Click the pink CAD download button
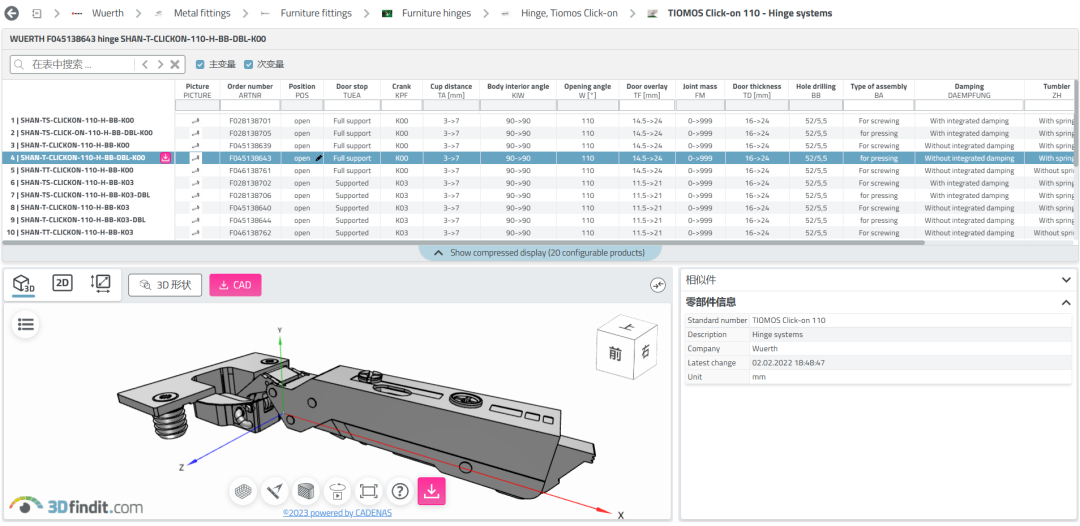The image size is (1080, 526). tap(235, 285)
